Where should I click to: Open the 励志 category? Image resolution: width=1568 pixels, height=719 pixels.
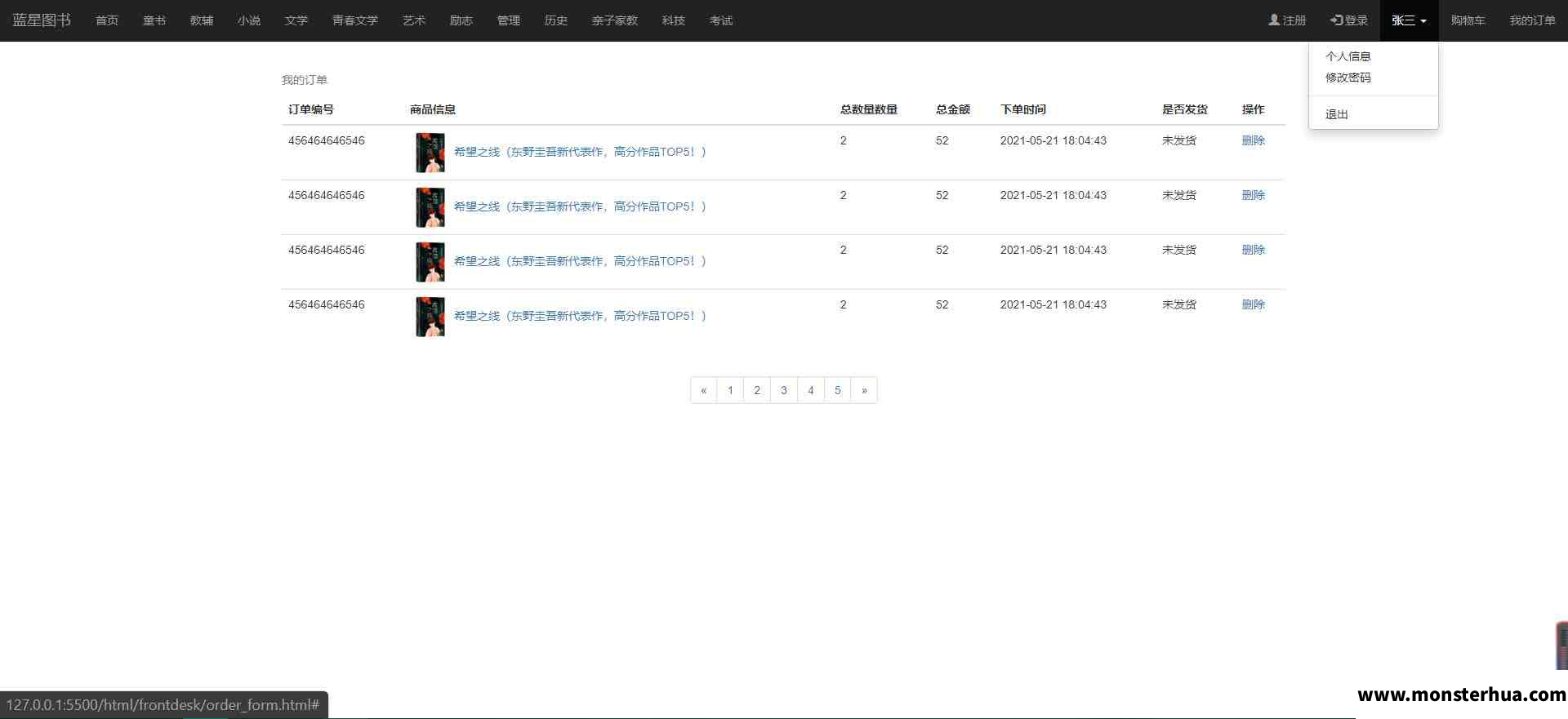[461, 20]
